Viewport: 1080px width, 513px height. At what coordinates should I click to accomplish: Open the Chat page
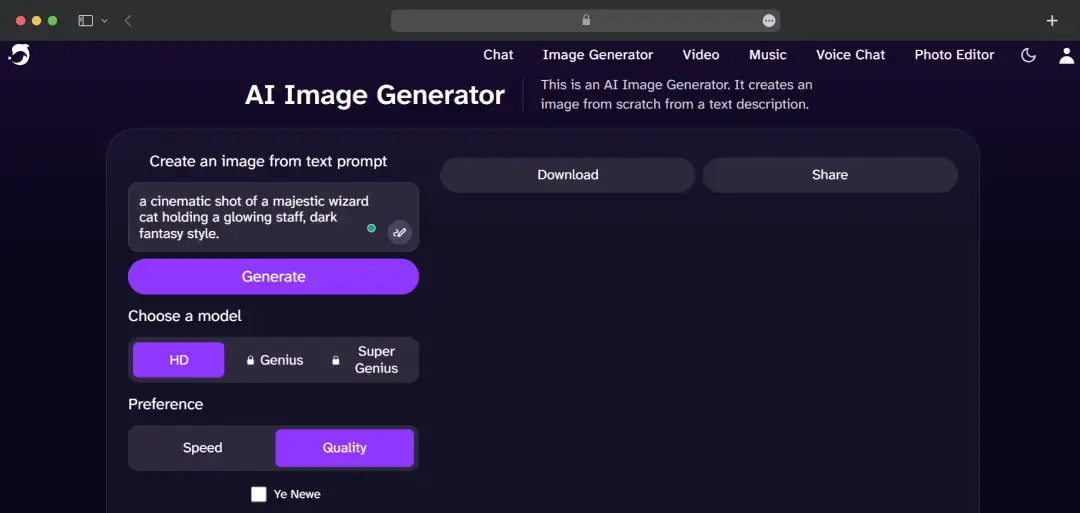(498, 55)
